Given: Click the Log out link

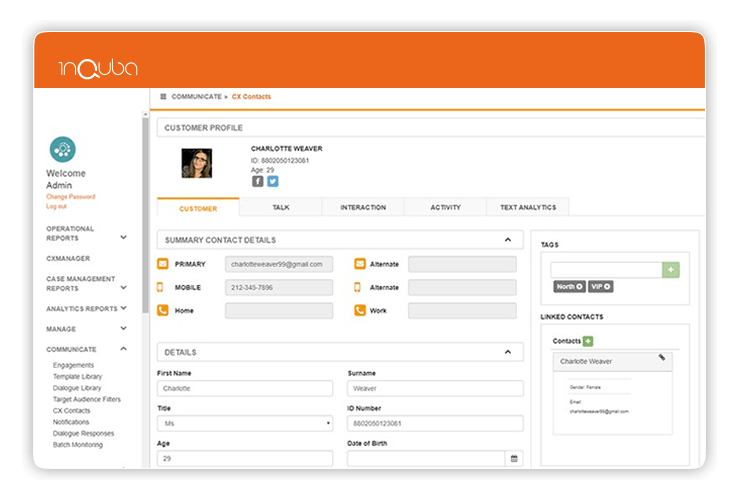Looking at the screenshot, I should coord(56,206).
